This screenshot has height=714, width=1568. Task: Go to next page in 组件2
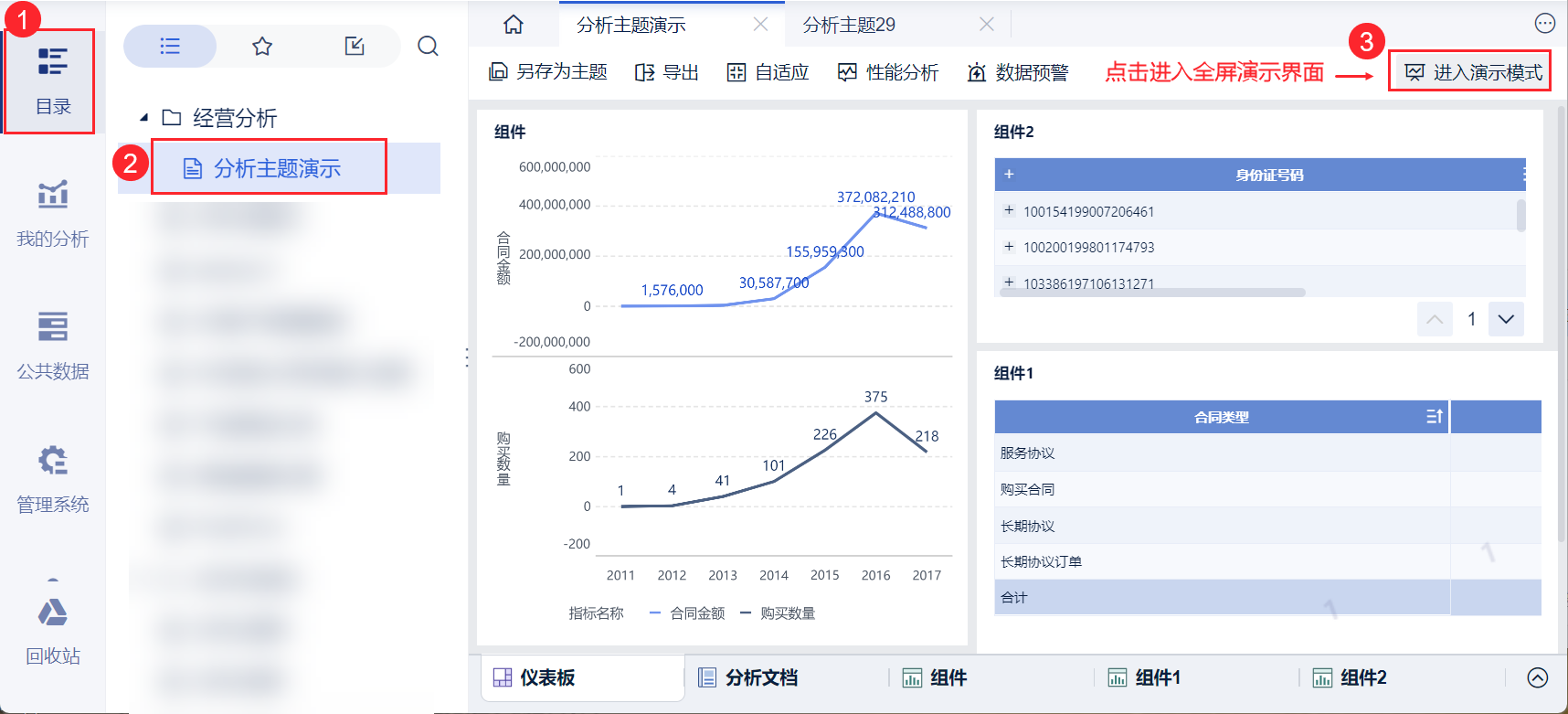(1506, 319)
